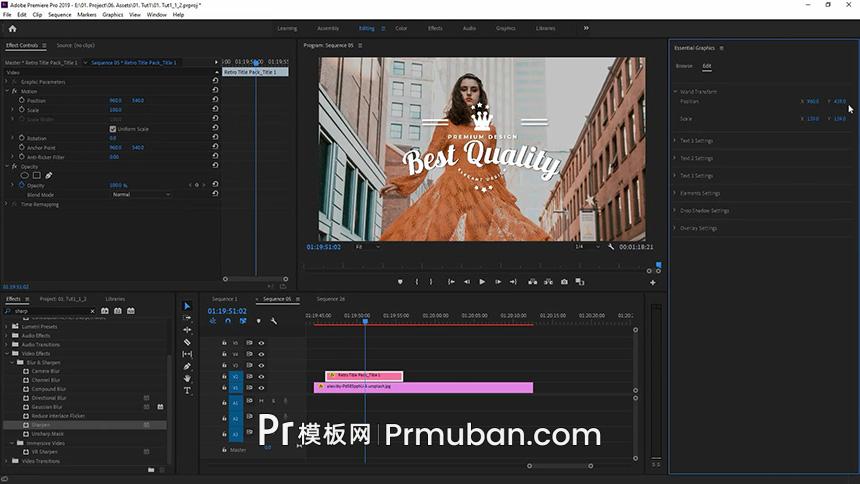Toggle lock on track V2
This screenshot has width=860, height=484.
tap(224, 377)
